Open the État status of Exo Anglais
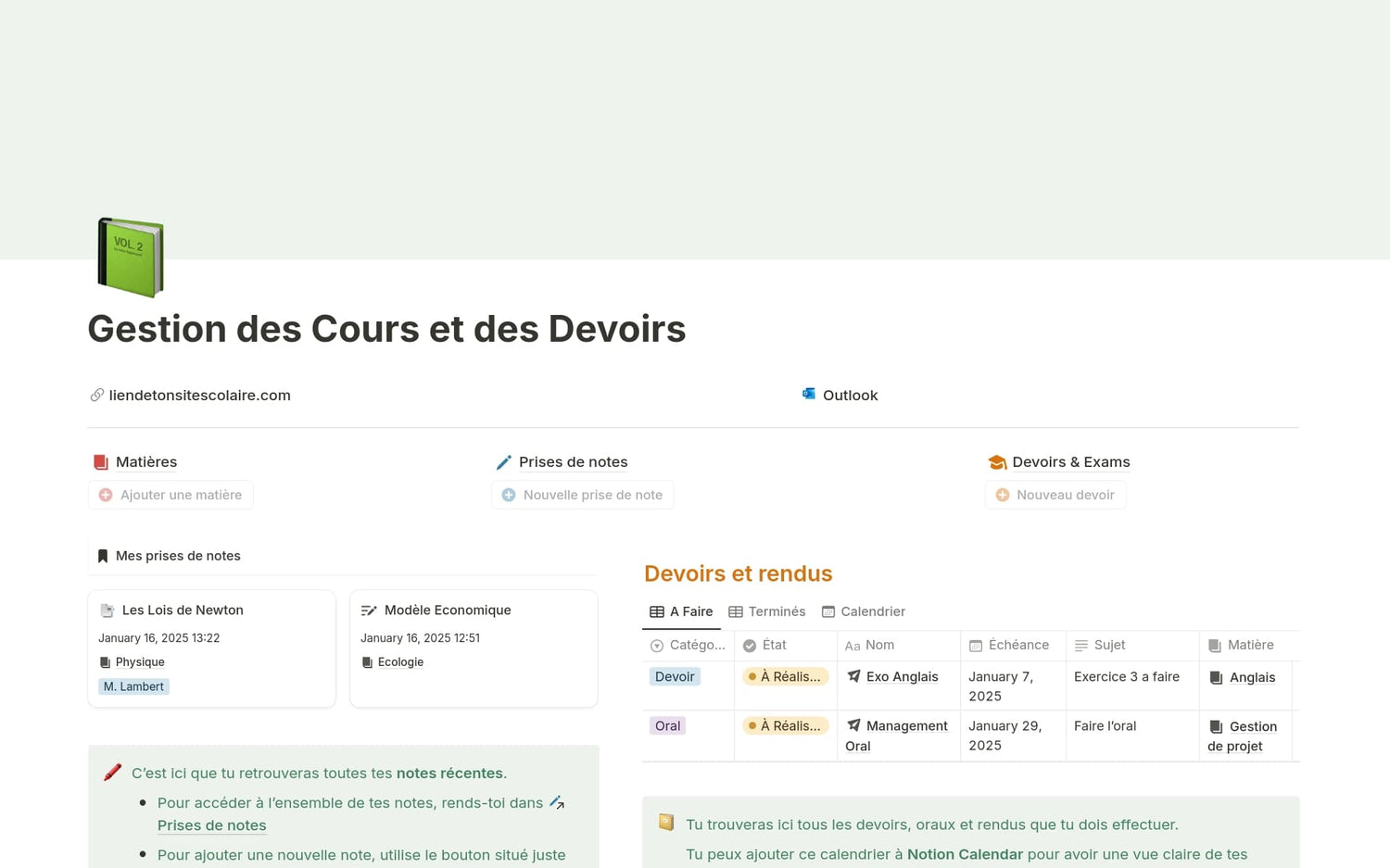Image resolution: width=1390 pixels, height=868 pixels. point(785,677)
